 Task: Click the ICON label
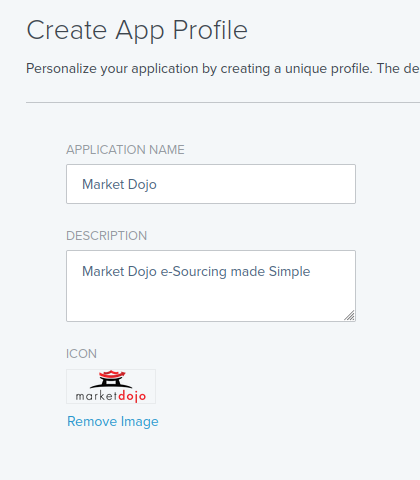click(81, 354)
